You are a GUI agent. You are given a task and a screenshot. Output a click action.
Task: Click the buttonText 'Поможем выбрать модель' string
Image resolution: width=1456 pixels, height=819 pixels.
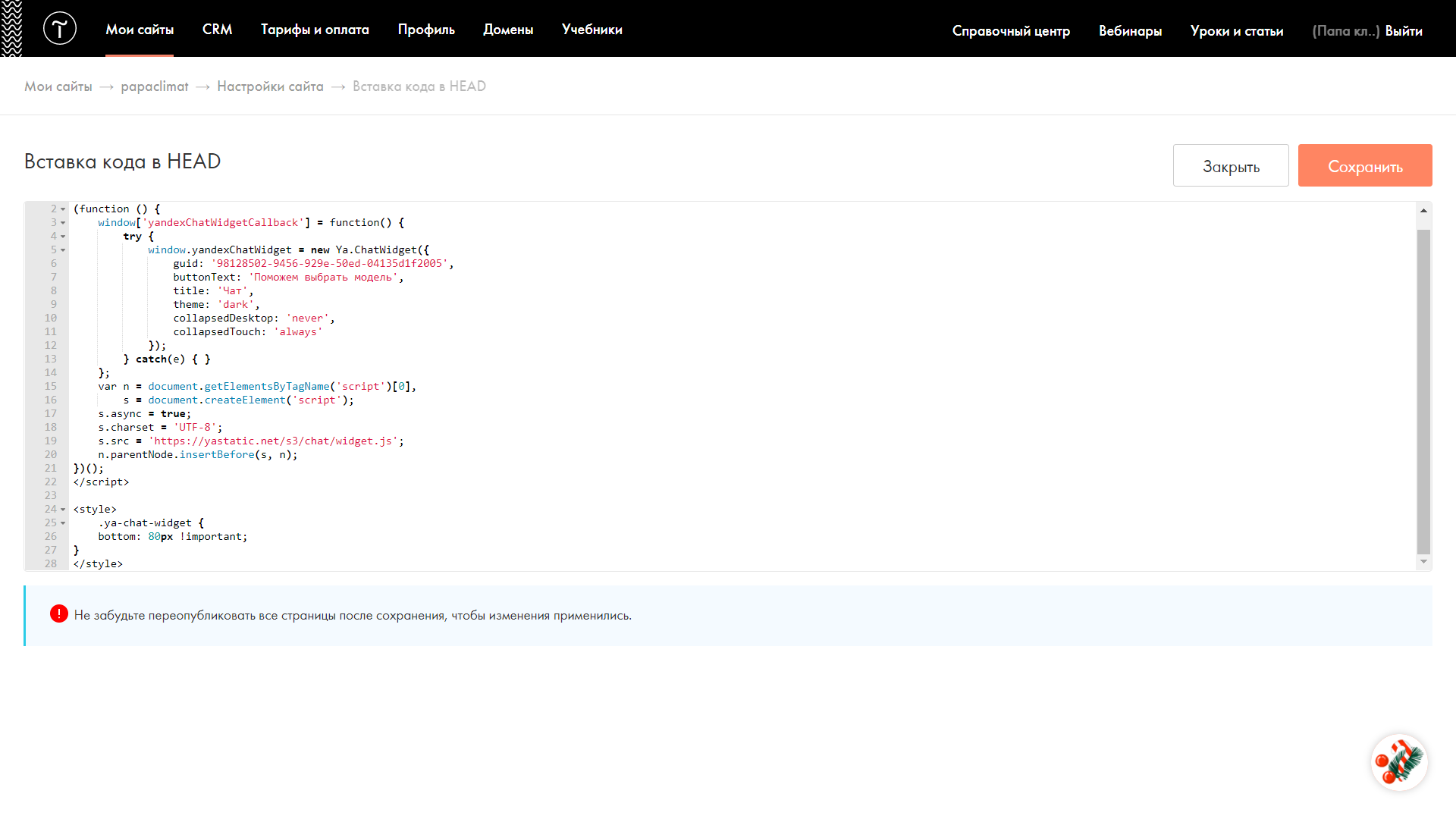pyautogui.click(x=323, y=278)
